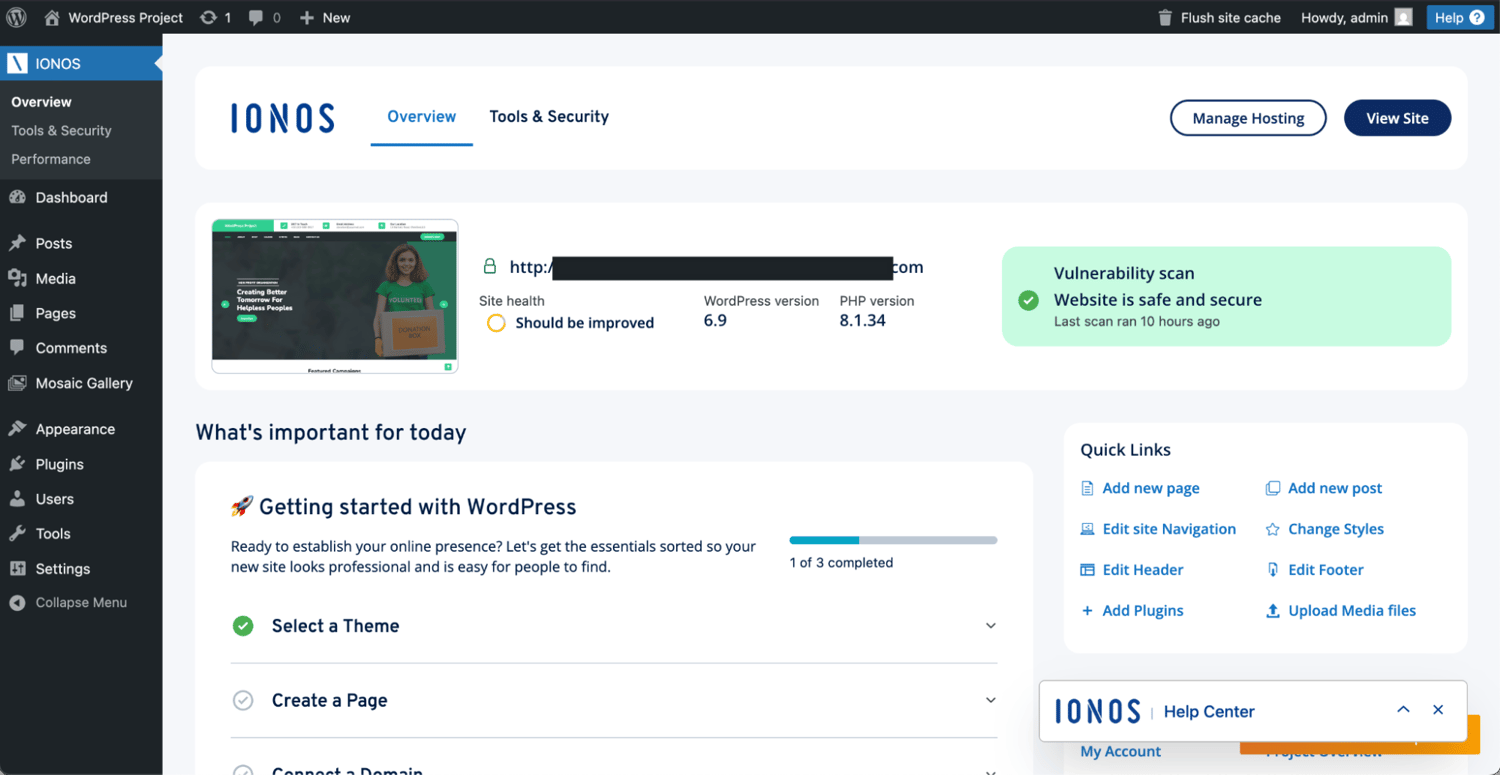The image size is (1500, 775).
Task: Click the IONOS logo icon in sidebar
Action: pos(17,63)
